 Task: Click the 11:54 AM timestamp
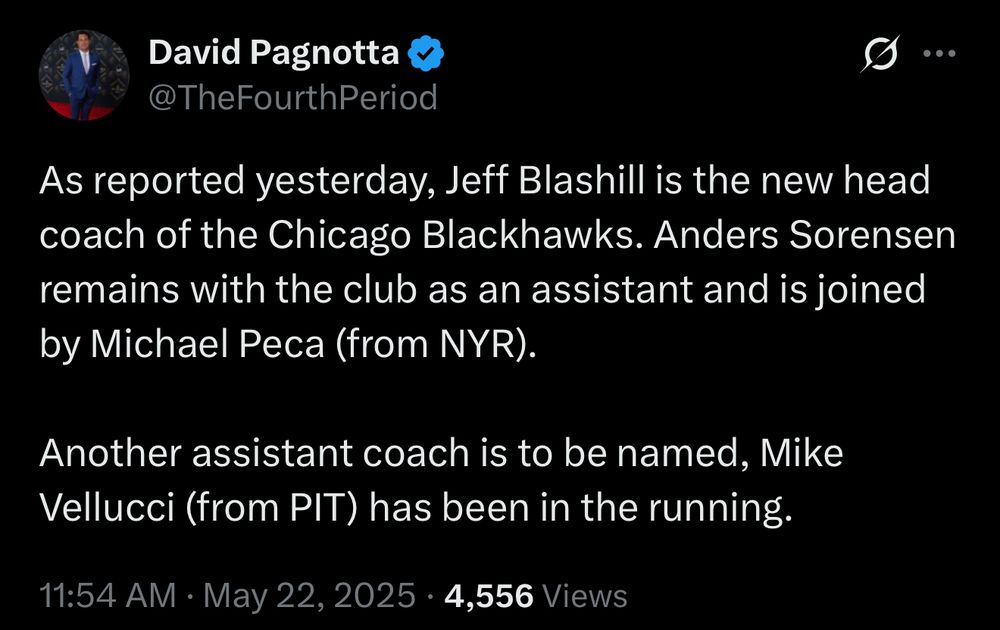(107, 596)
